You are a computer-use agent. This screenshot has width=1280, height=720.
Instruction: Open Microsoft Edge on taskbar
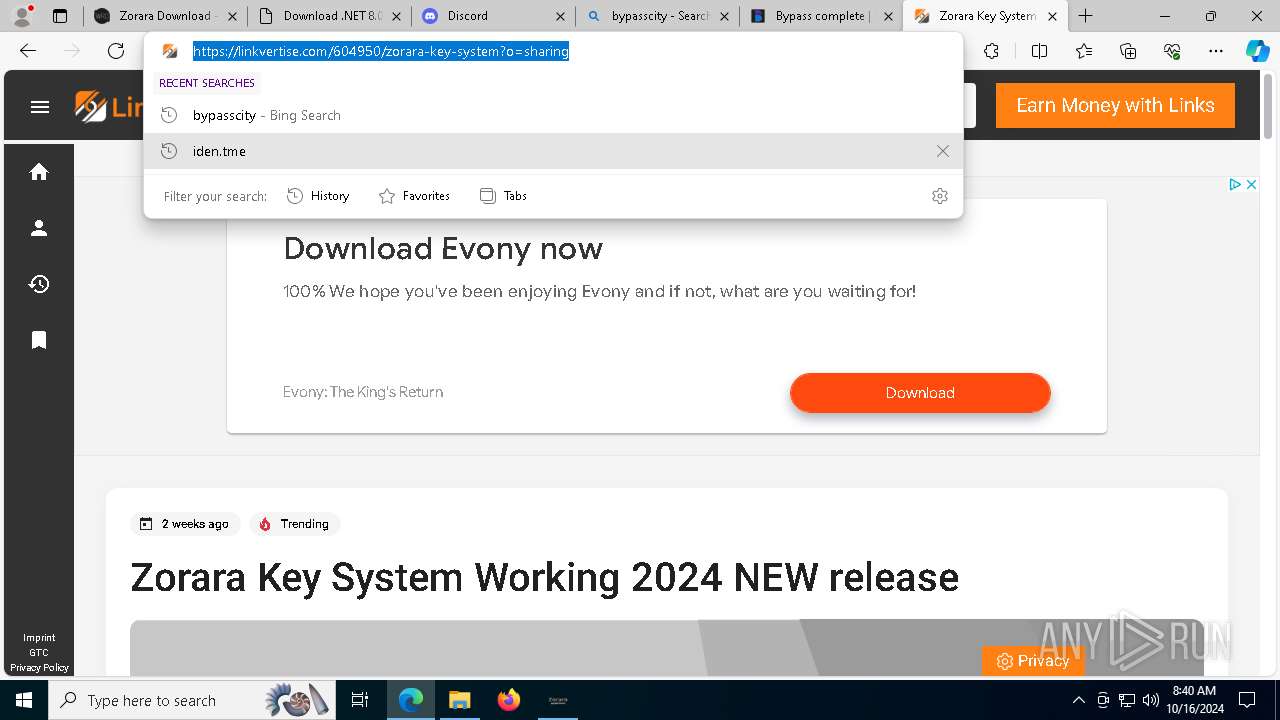coord(411,700)
